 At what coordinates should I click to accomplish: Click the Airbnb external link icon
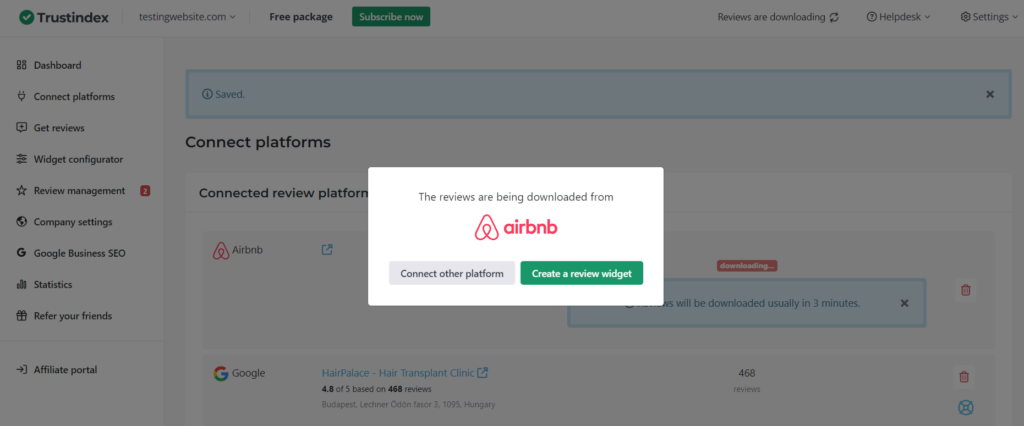pyautogui.click(x=327, y=249)
